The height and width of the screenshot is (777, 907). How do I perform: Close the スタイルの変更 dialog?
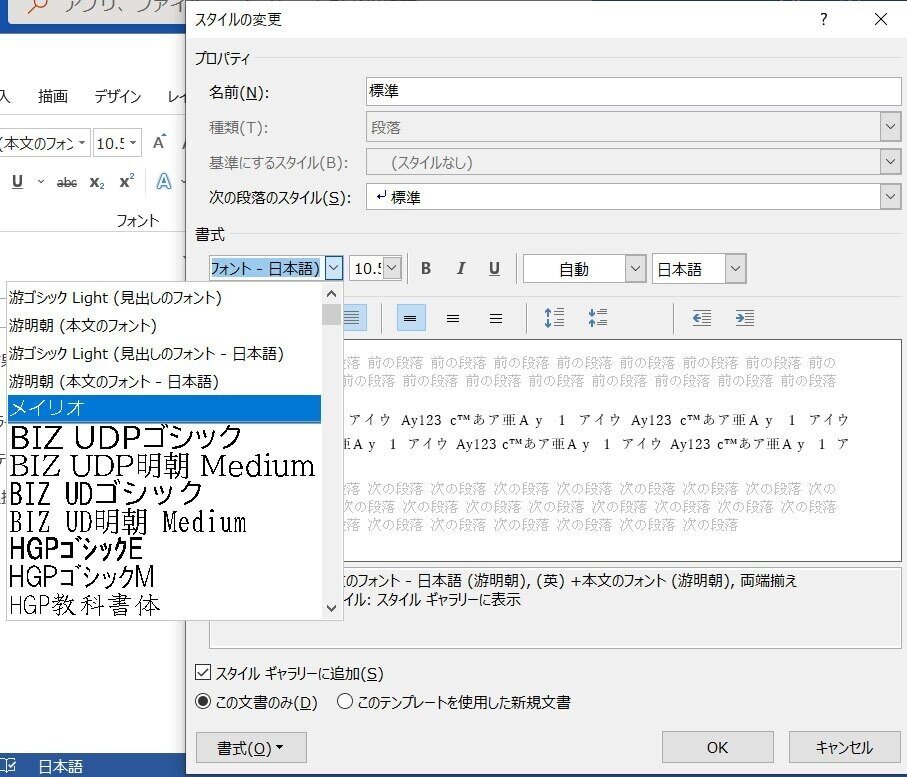pyautogui.click(x=881, y=19)
